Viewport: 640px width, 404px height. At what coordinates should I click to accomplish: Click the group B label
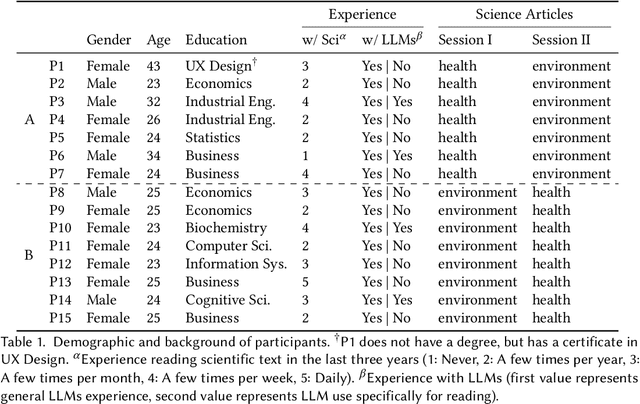click(x=27, y=255)
